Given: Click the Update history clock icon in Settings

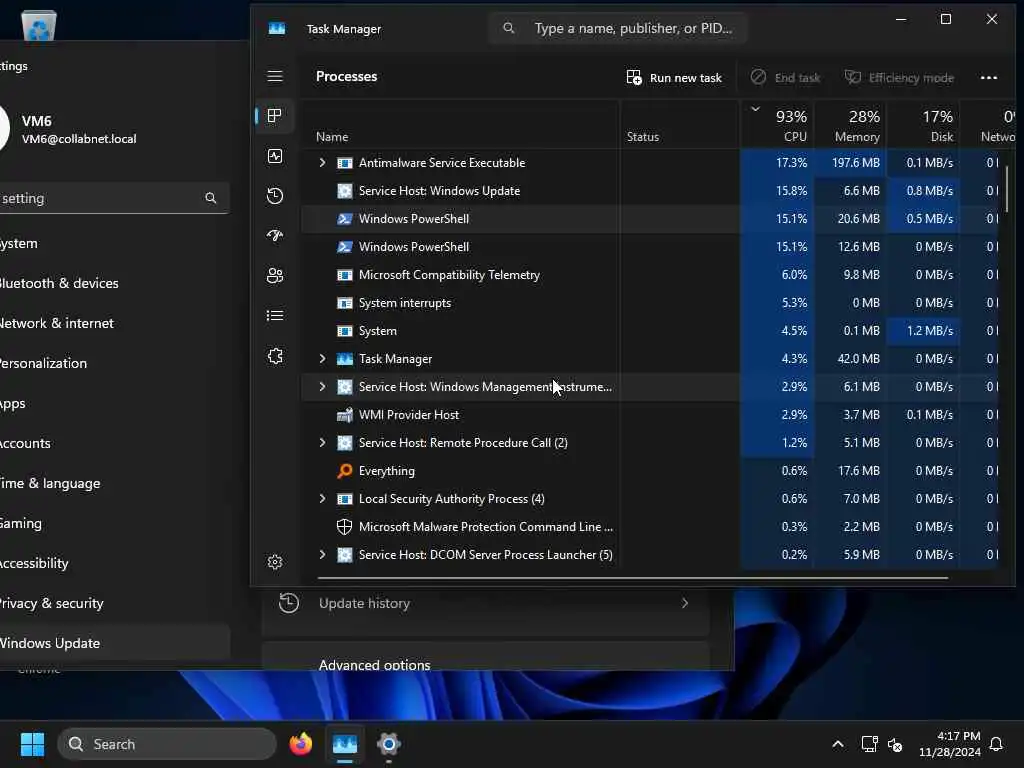Looking at the screenshot, I should point(289,603).
